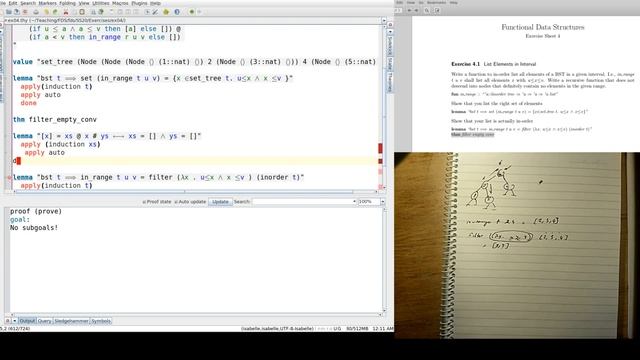Click the Split Vertically toolbar icon

(x=136, y=12)
